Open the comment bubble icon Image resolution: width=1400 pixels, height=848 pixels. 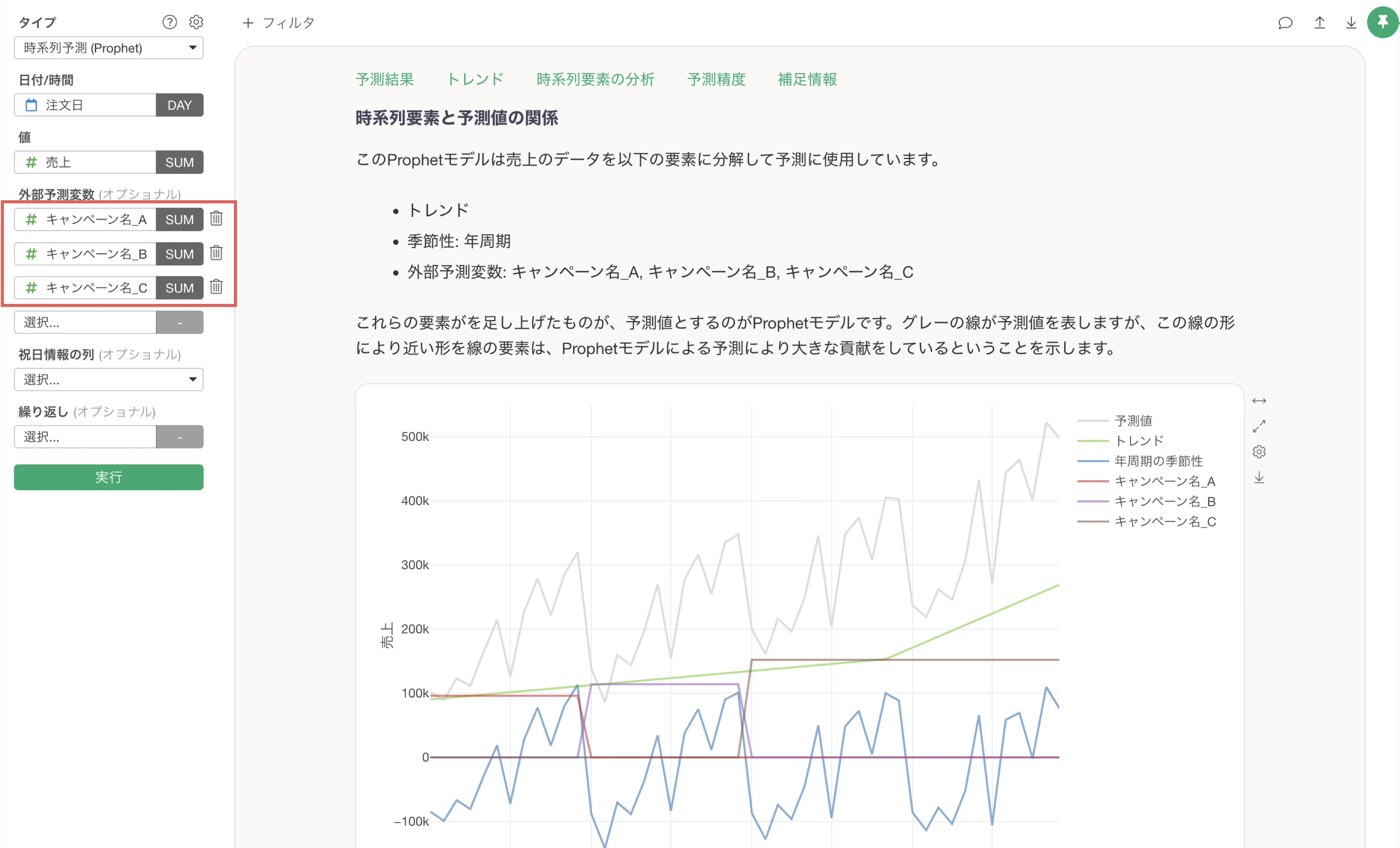coord(1285,23)
